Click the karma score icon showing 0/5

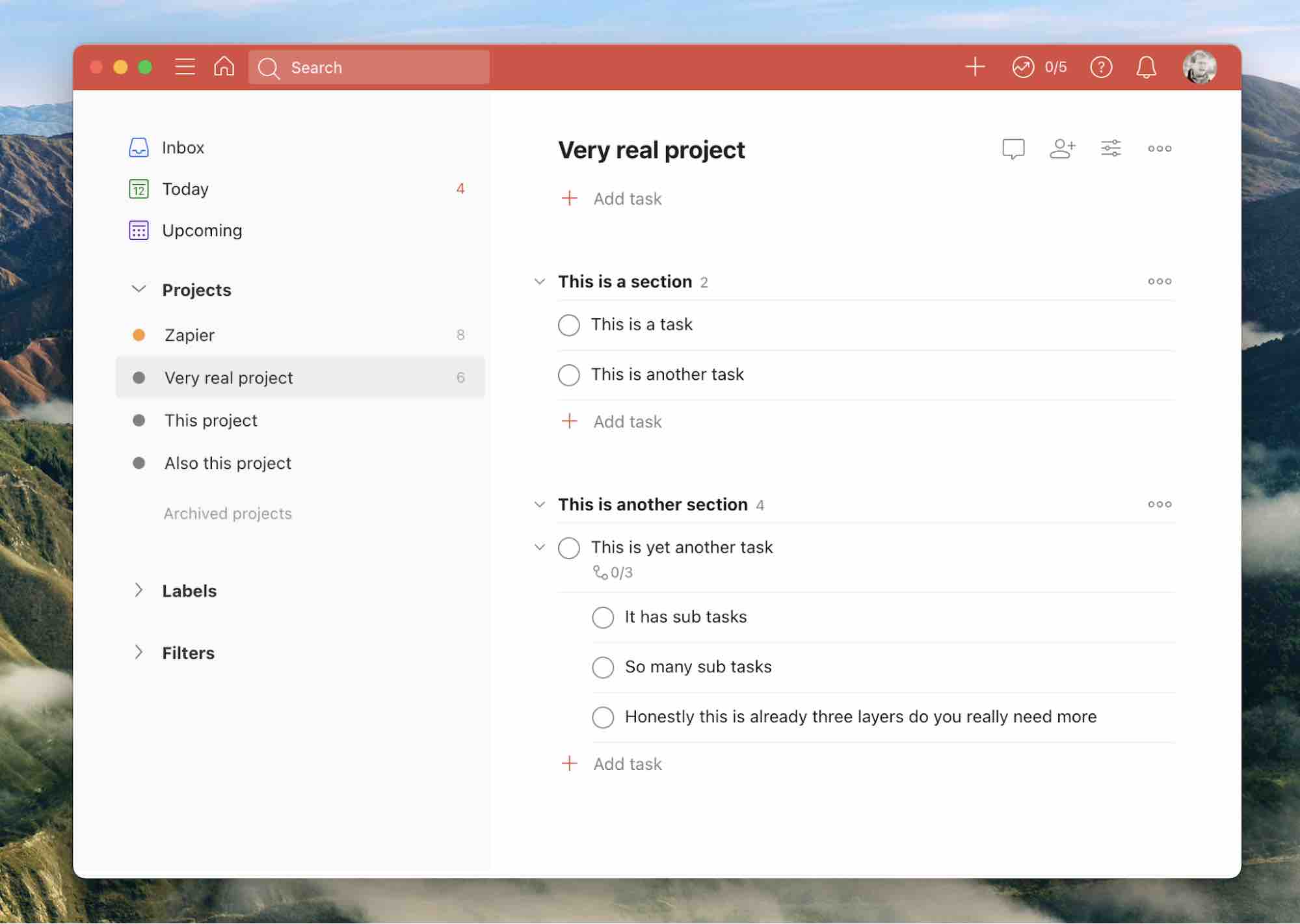click(x=1038, y=67)
